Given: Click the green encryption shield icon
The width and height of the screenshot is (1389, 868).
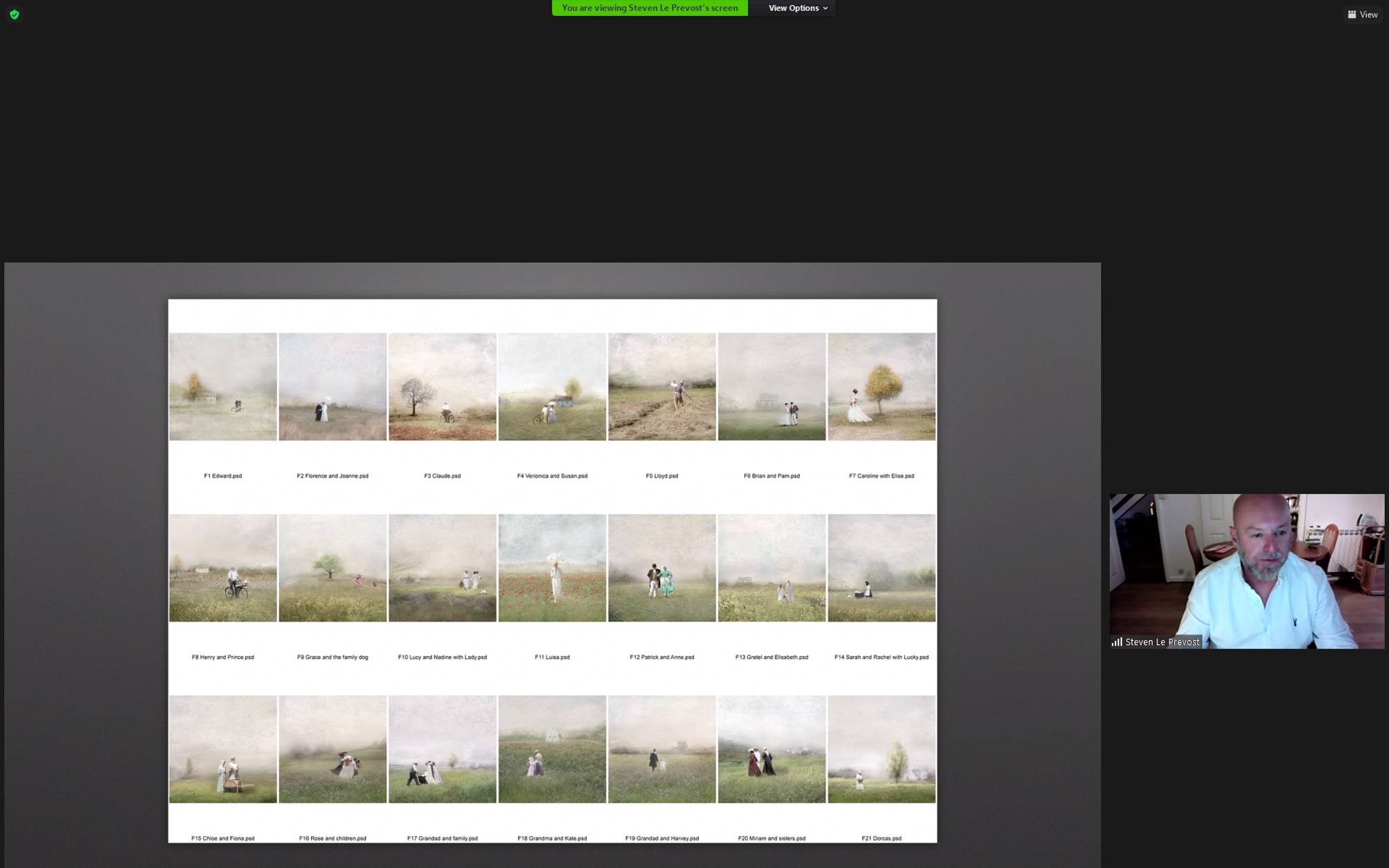Looking at the screenshot, I should [x=15, y=15].
